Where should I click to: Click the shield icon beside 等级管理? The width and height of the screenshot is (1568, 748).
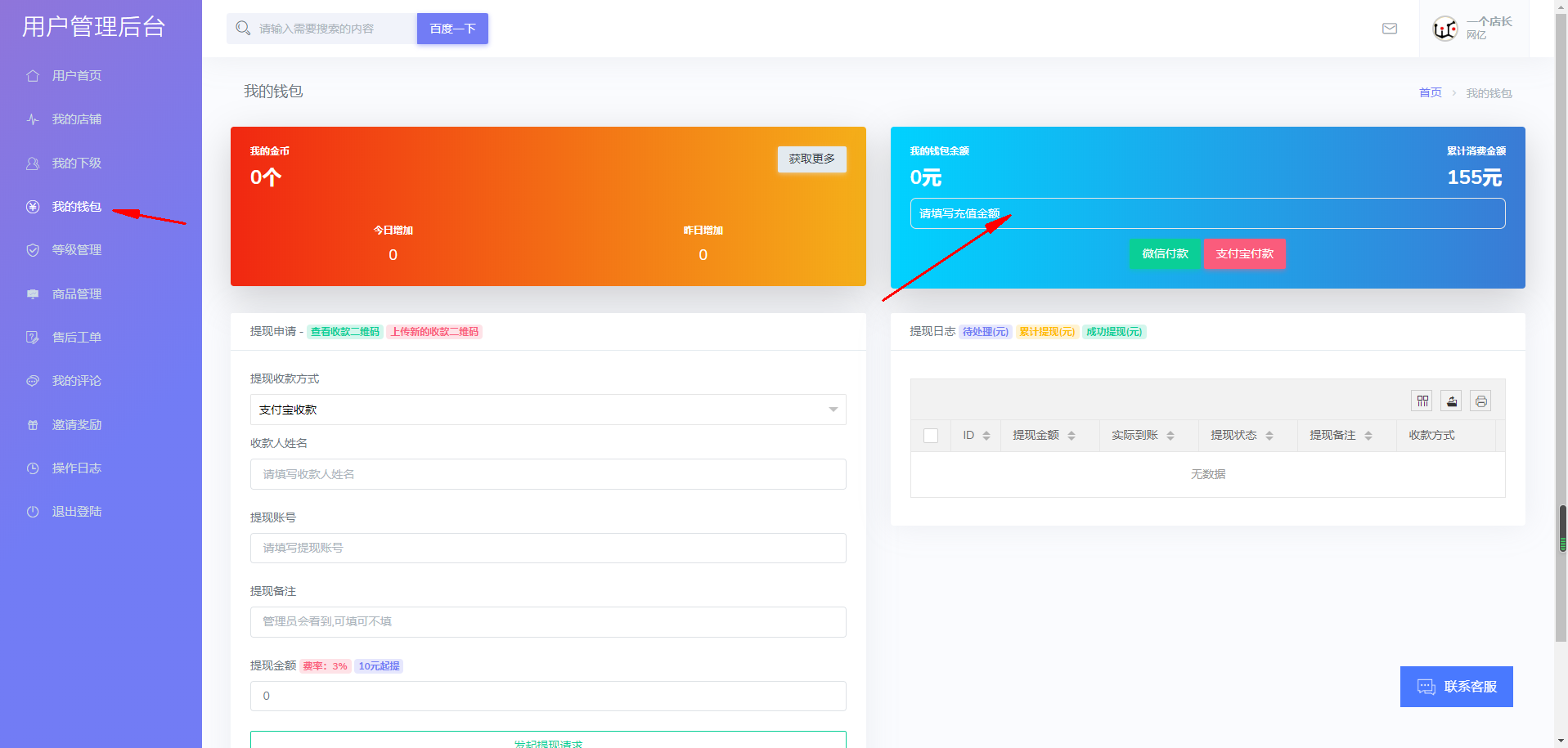click(x=33, y=250)
